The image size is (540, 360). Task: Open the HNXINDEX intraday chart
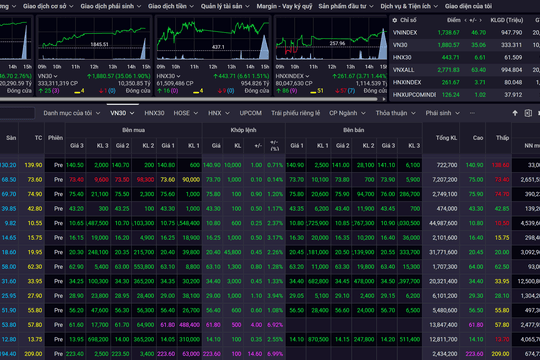tap(331, 39)
